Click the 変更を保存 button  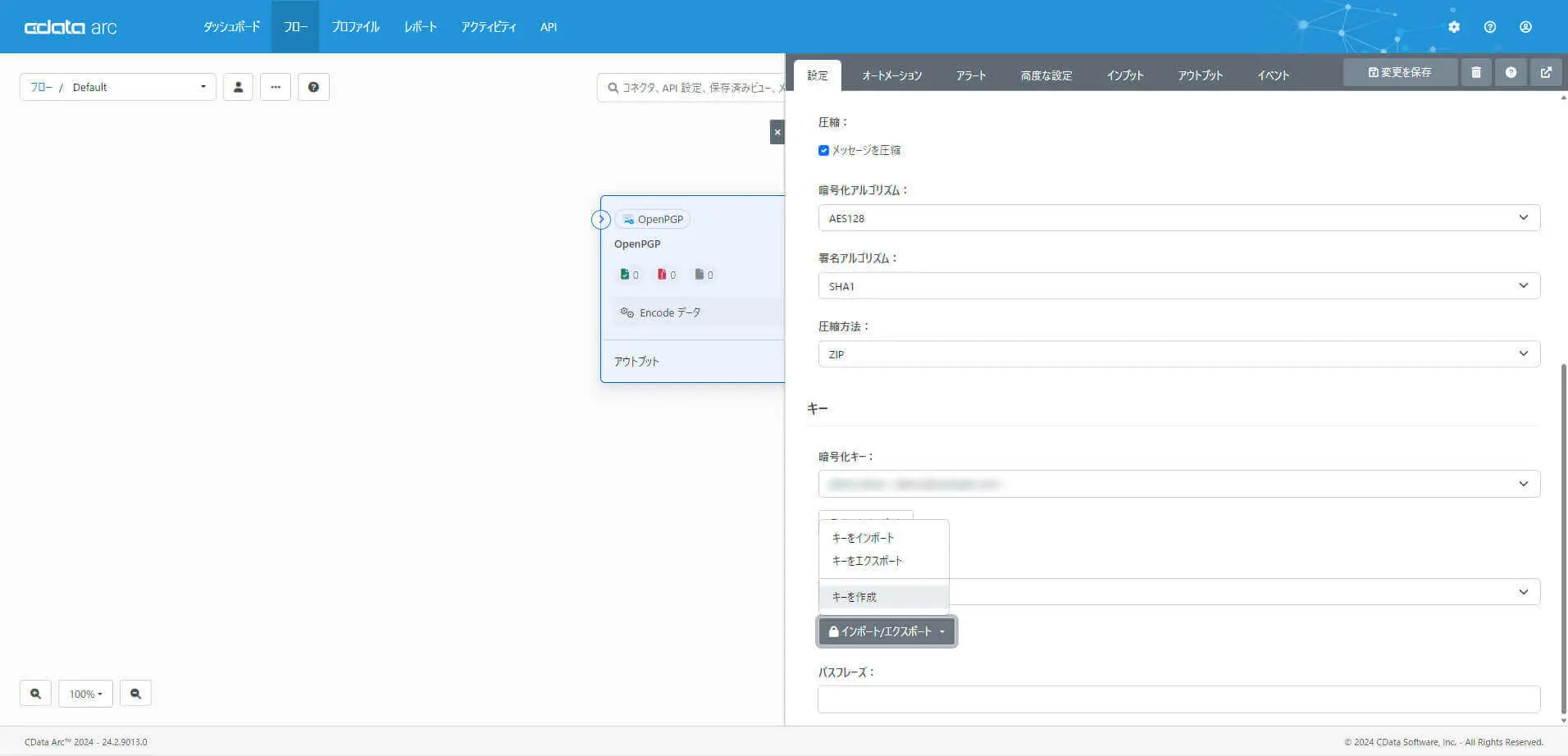[x=1400, y=72]
